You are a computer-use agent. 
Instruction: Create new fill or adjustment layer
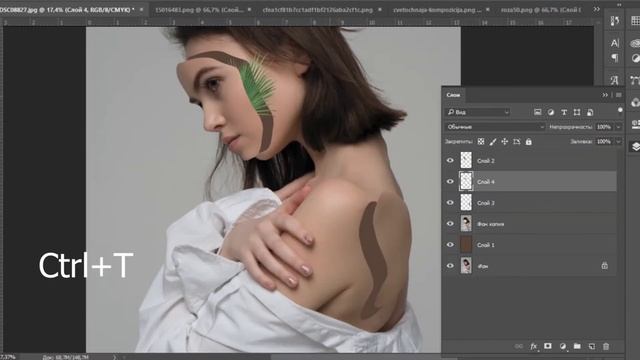[563, 346]
